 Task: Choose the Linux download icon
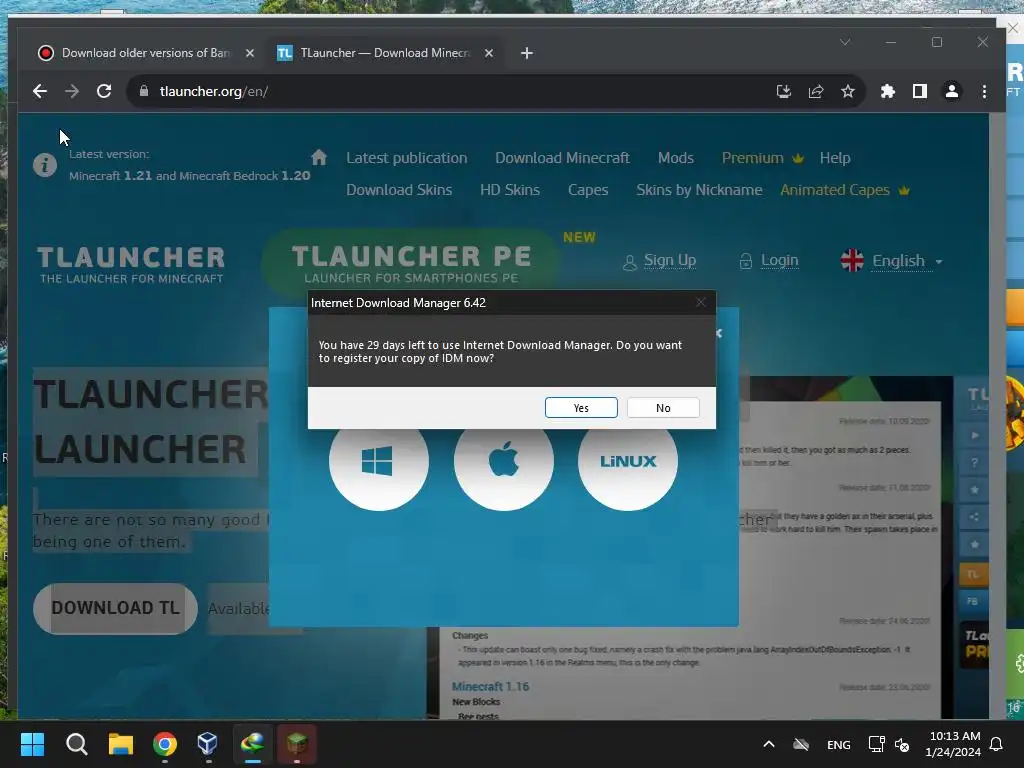coord(628,460)
